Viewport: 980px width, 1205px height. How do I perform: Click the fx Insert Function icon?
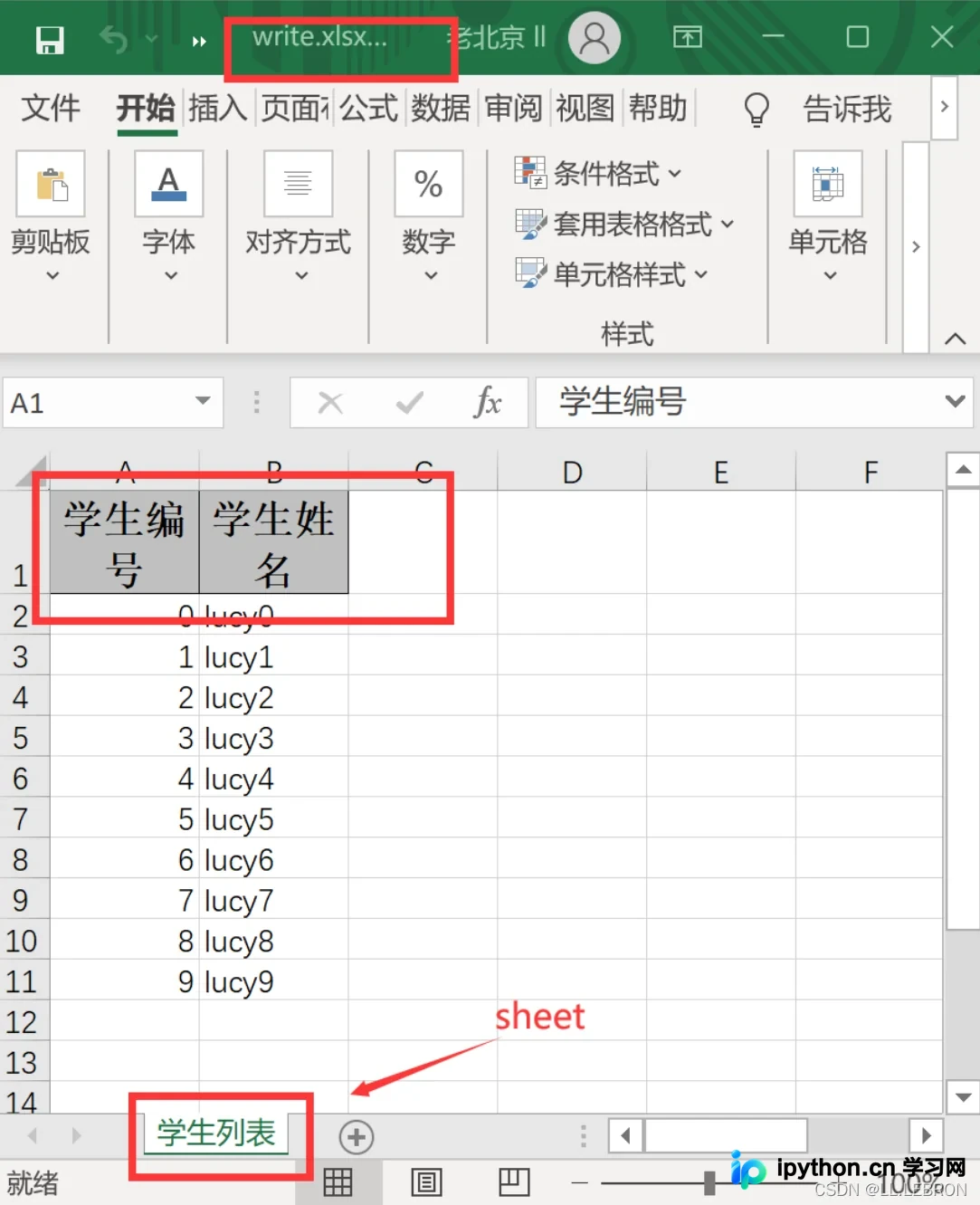[487, 402]
